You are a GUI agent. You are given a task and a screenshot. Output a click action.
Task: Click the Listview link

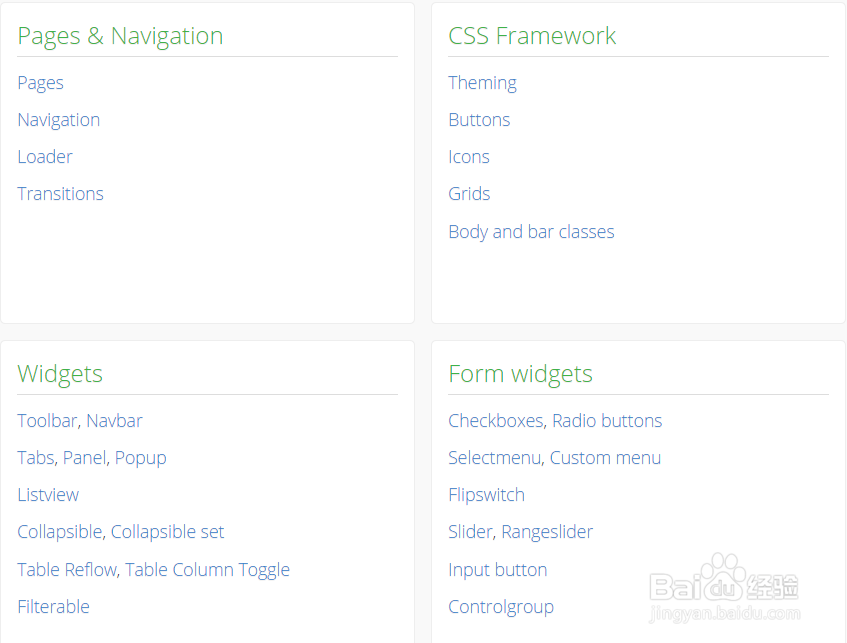pos(48,494)
